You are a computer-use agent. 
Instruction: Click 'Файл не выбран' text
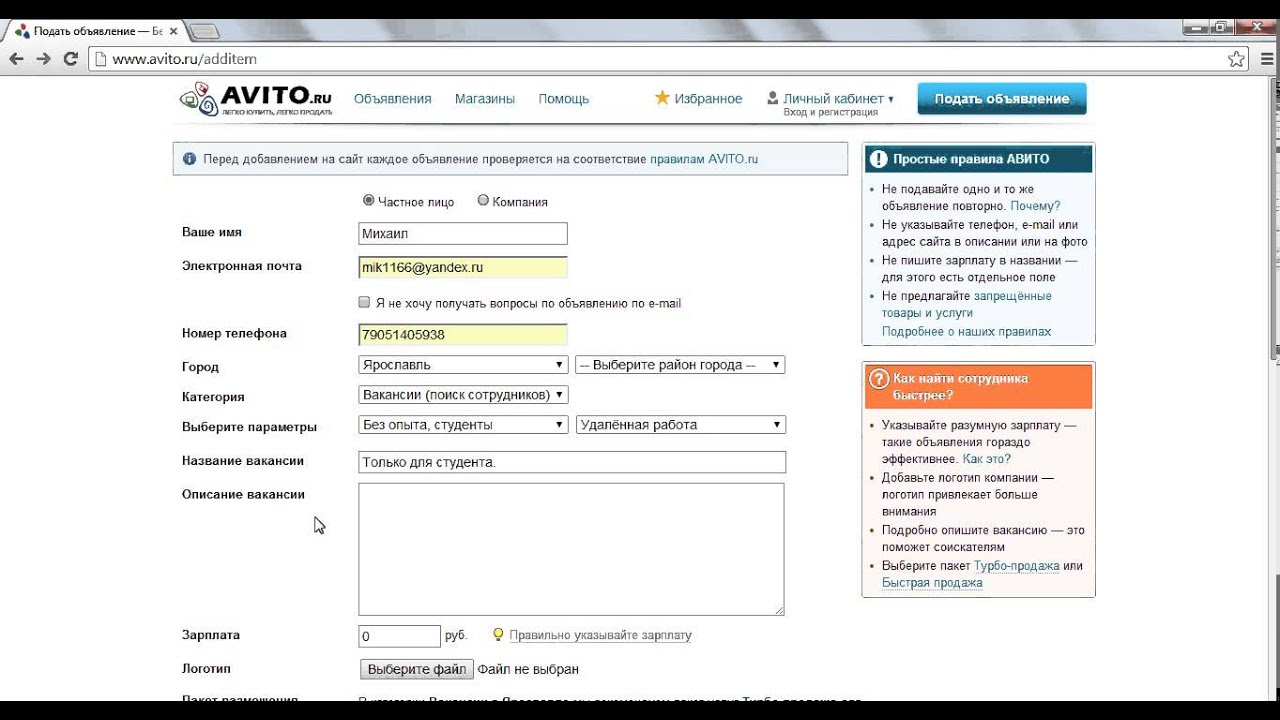(x=528, y=669)
